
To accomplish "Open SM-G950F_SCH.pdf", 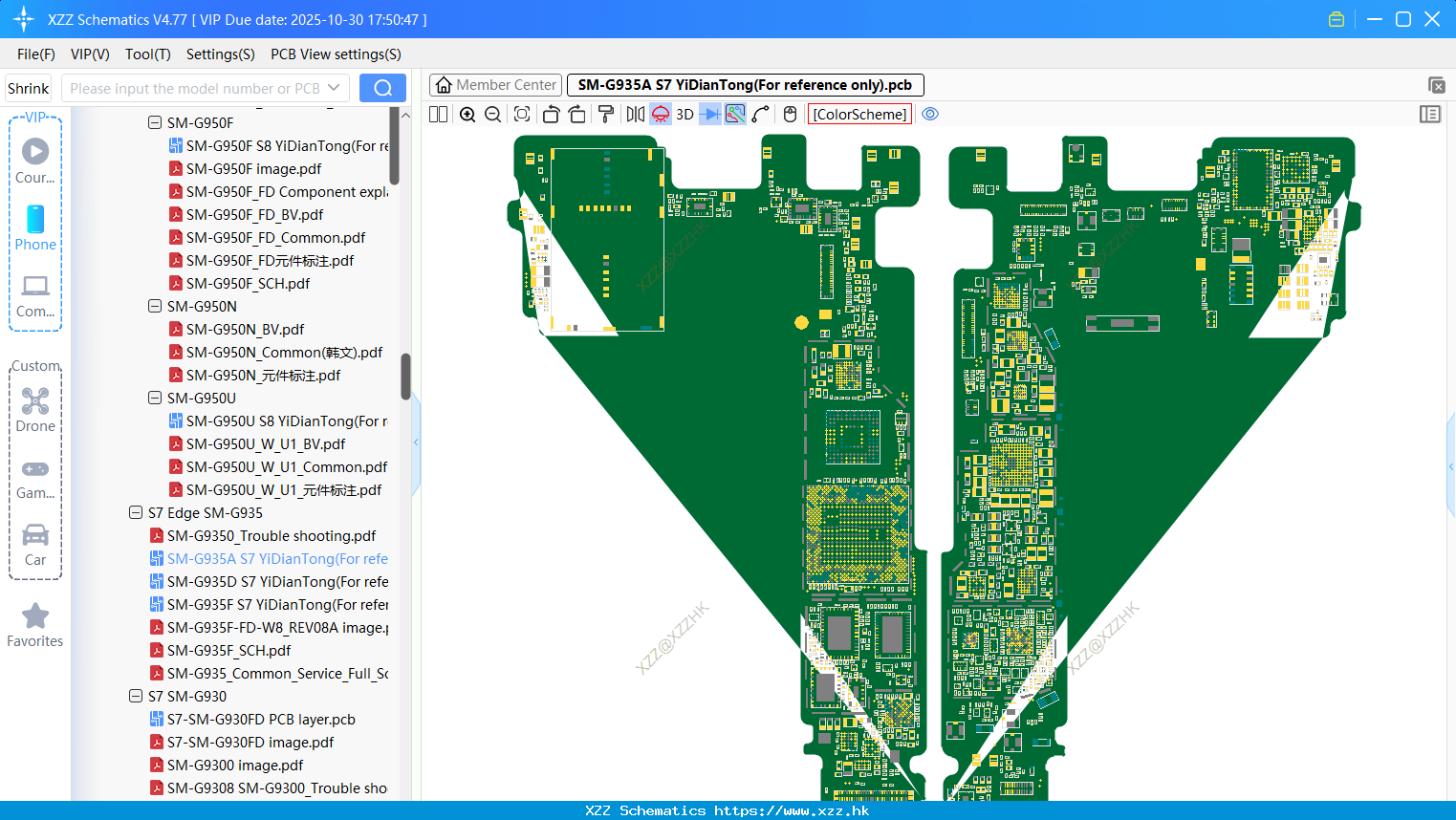I will 248,283.
